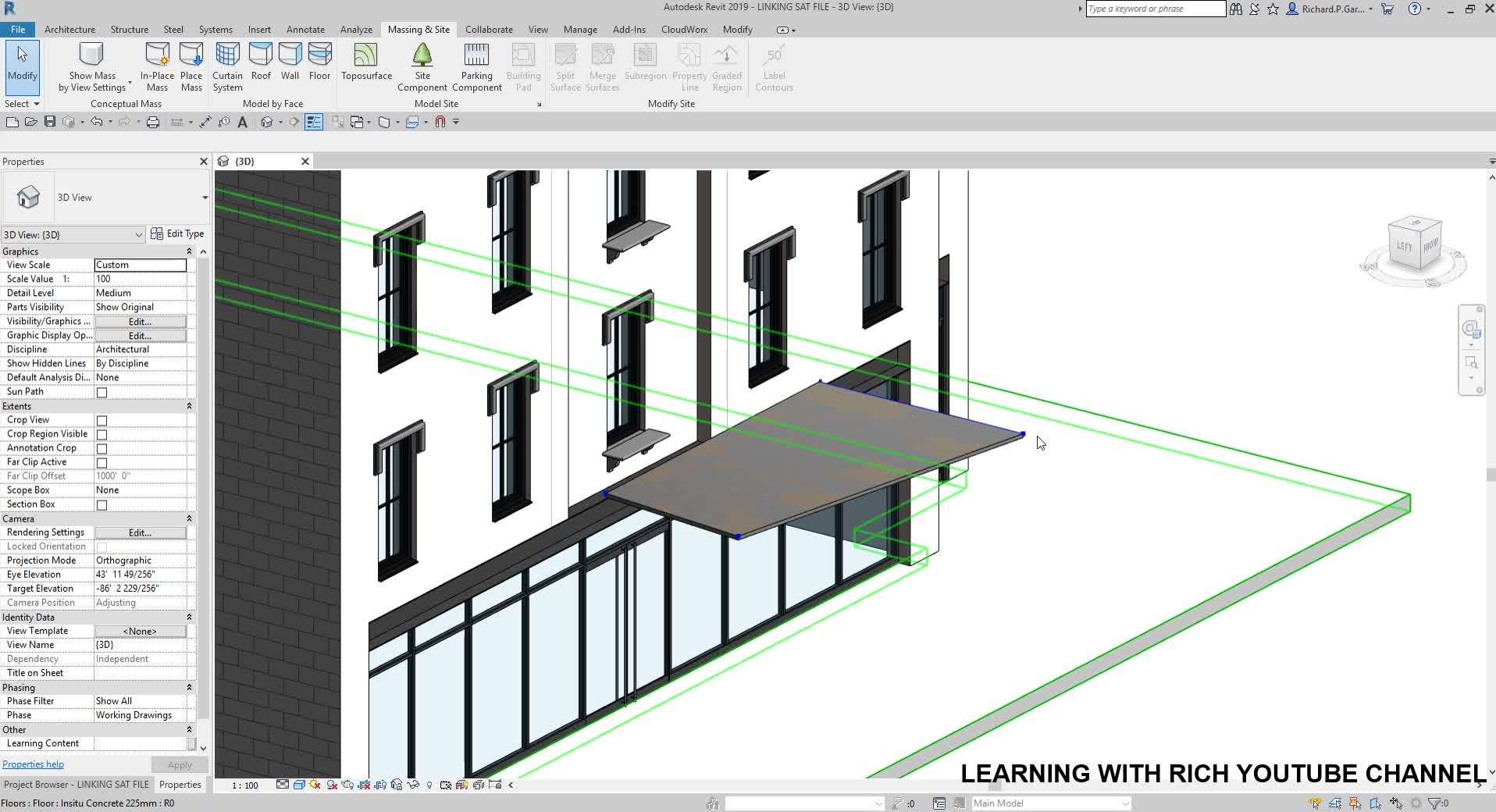Toggle the Far Clip Active checkbox

click(x=102, y=462)
